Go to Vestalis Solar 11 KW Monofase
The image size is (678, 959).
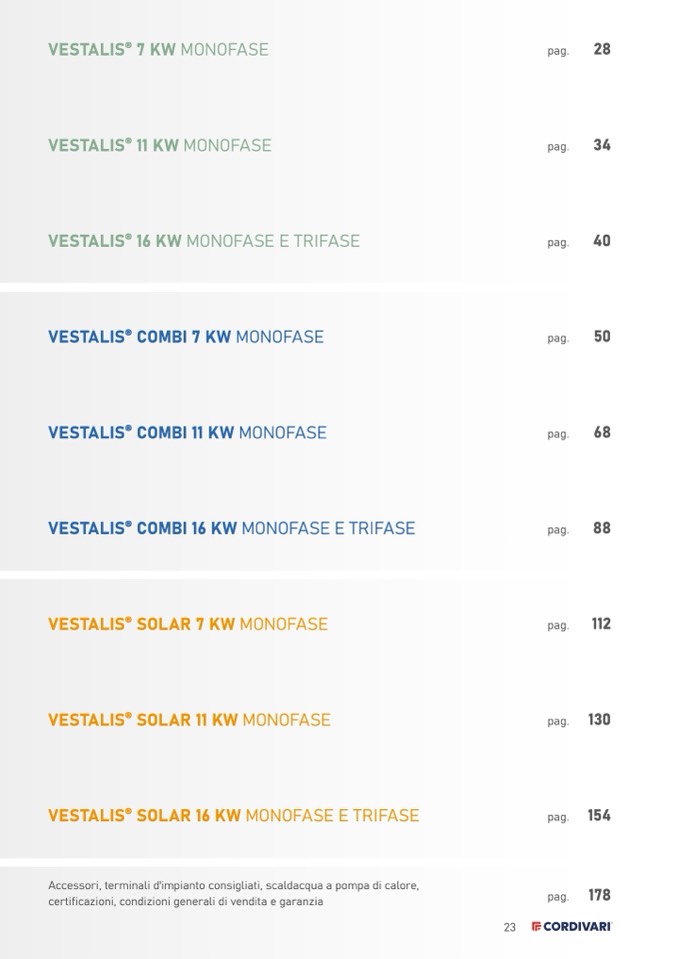189,720
